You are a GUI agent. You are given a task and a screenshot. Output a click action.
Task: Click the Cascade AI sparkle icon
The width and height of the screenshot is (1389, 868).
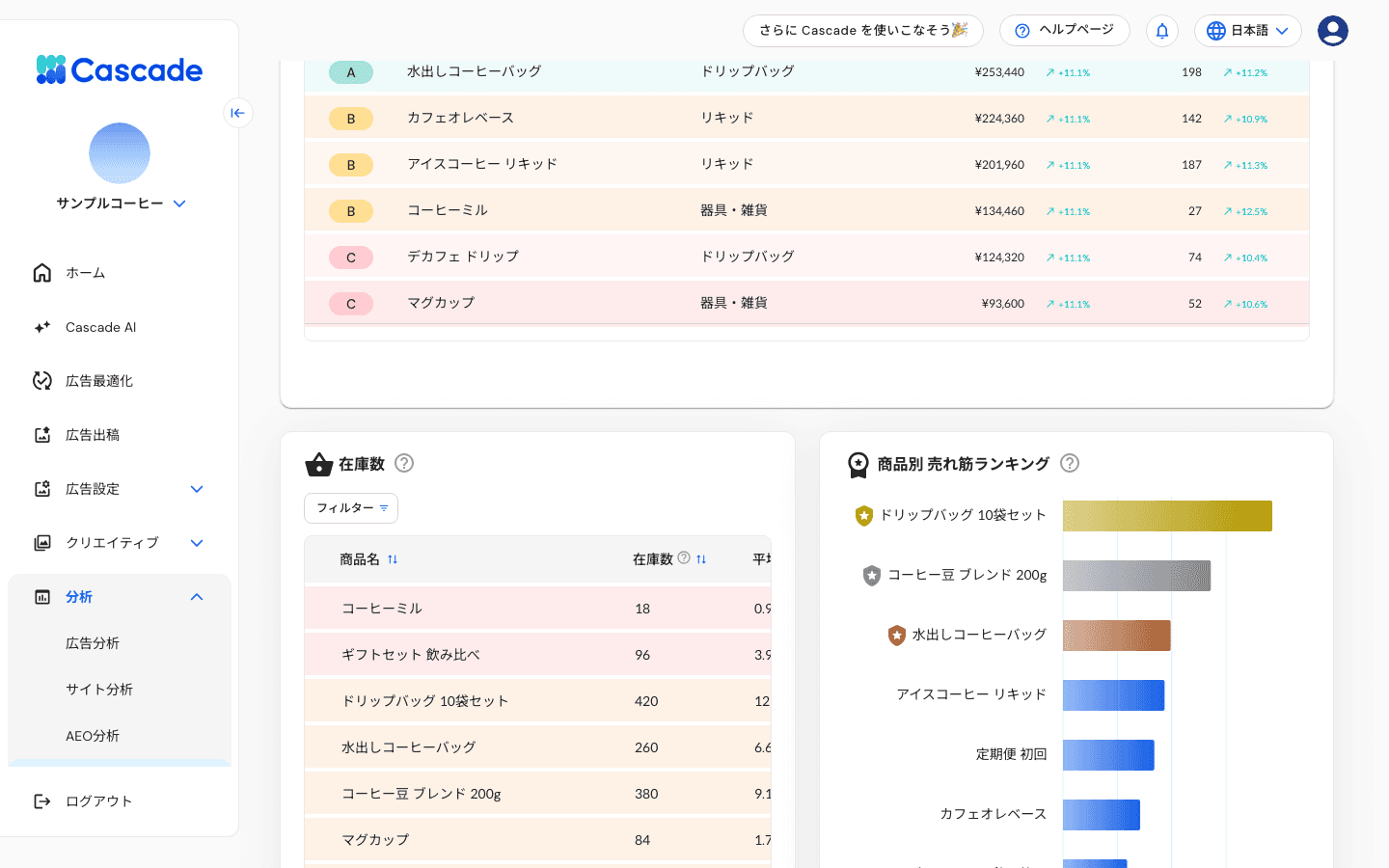tap(41, 327)
